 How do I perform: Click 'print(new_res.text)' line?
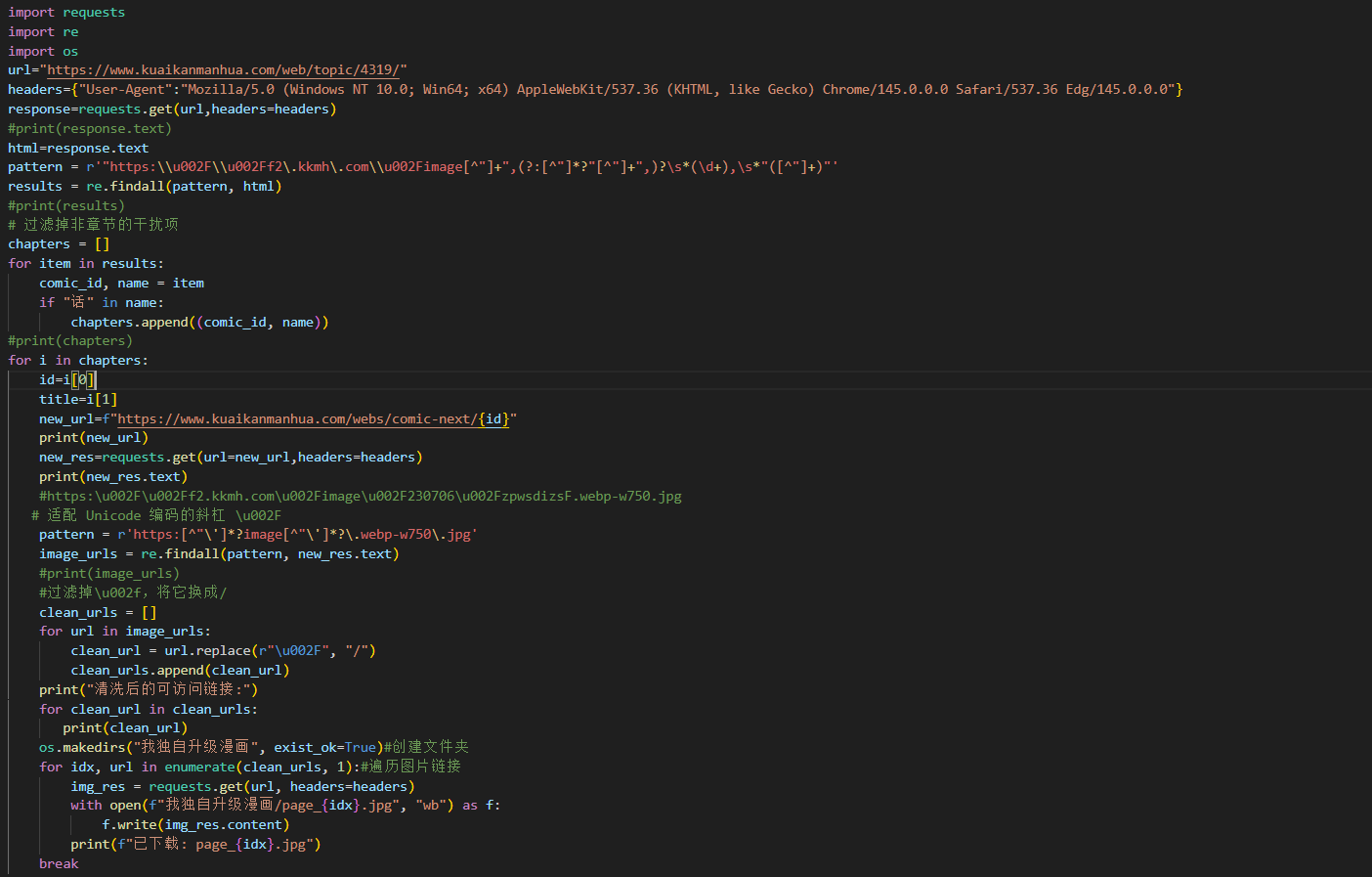[113, 477]
